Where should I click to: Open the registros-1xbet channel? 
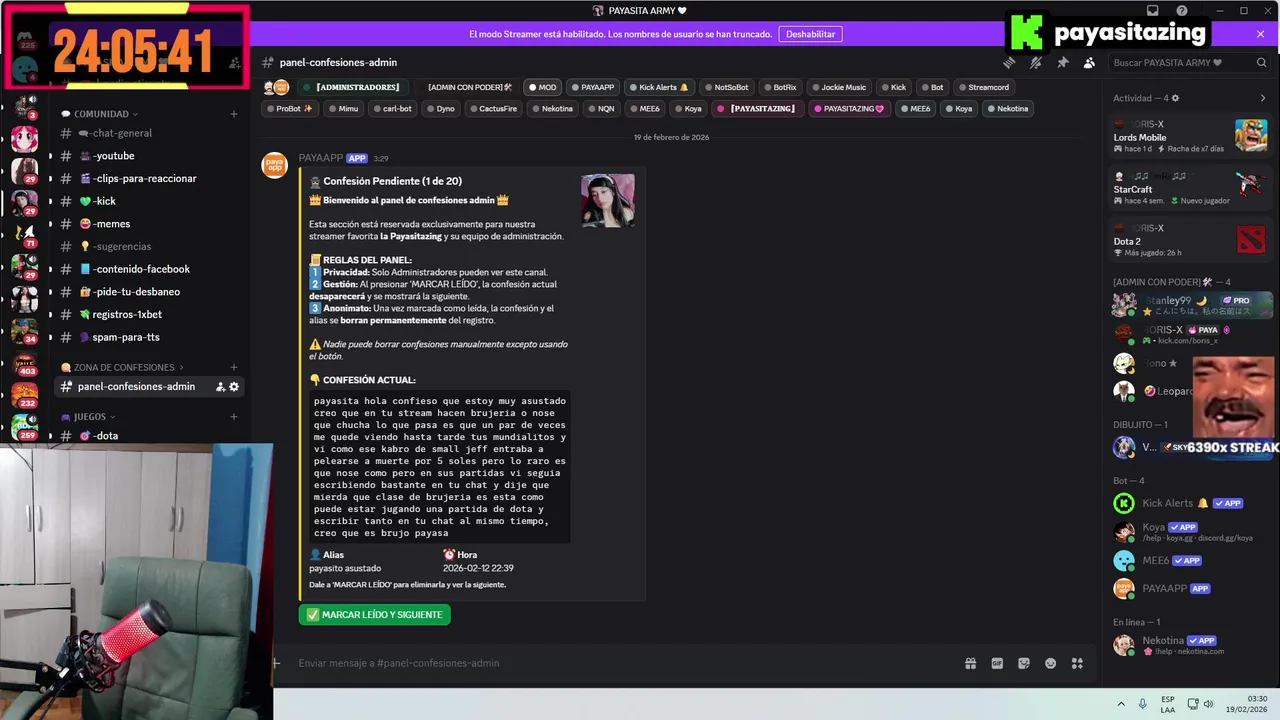click(150, 314)
